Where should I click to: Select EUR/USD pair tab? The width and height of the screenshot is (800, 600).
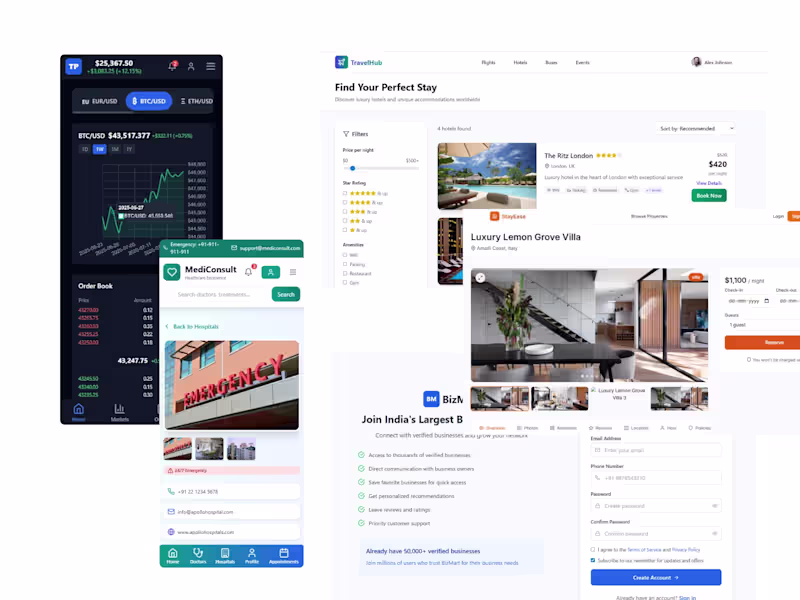pyautogui.click(x=100, y=101)
